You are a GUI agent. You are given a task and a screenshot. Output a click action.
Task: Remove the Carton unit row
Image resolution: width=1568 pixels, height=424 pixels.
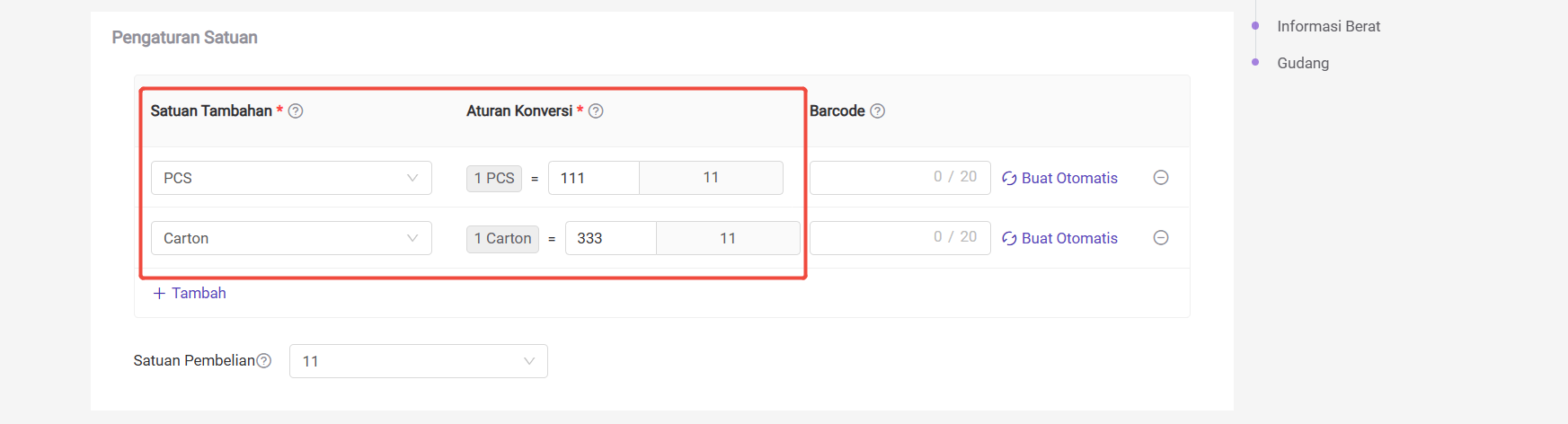pos(1161,238)
